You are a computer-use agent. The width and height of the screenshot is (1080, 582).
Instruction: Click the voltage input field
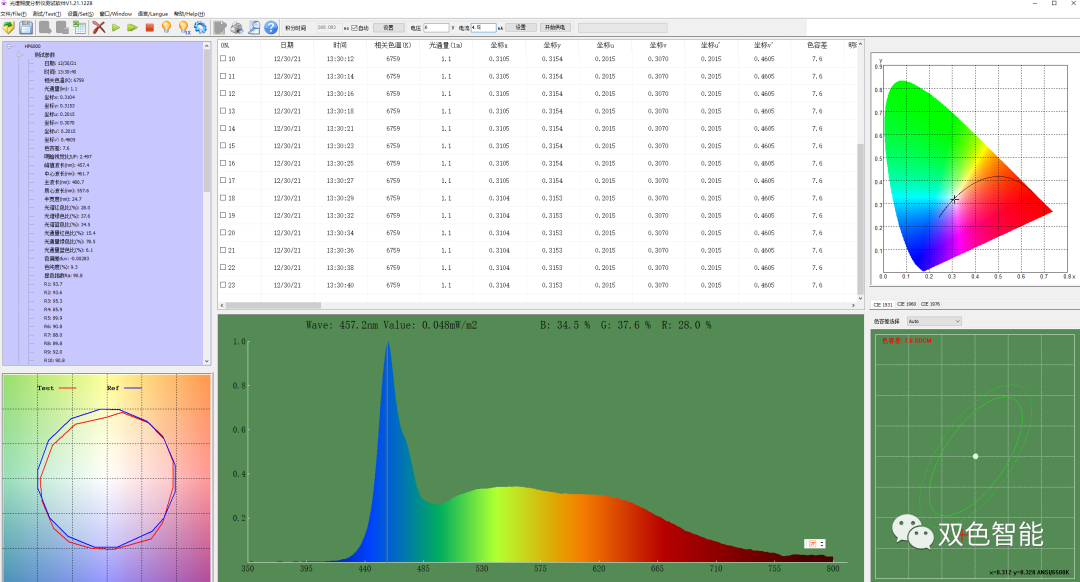(x=436, y=28)
